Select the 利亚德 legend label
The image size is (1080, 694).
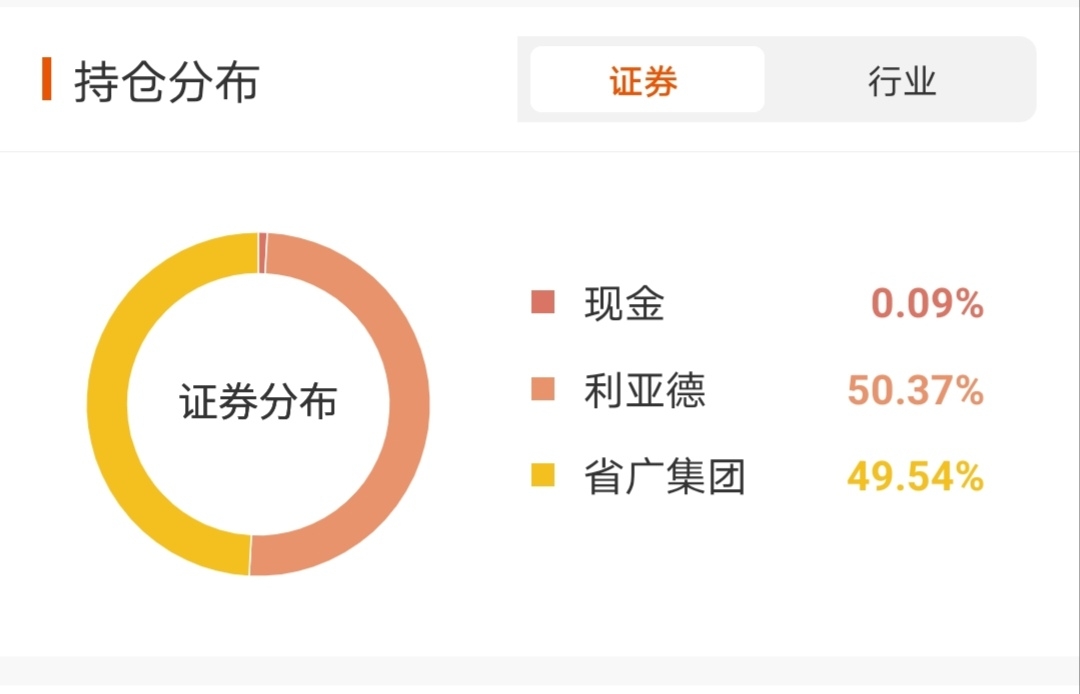[645, 389]
